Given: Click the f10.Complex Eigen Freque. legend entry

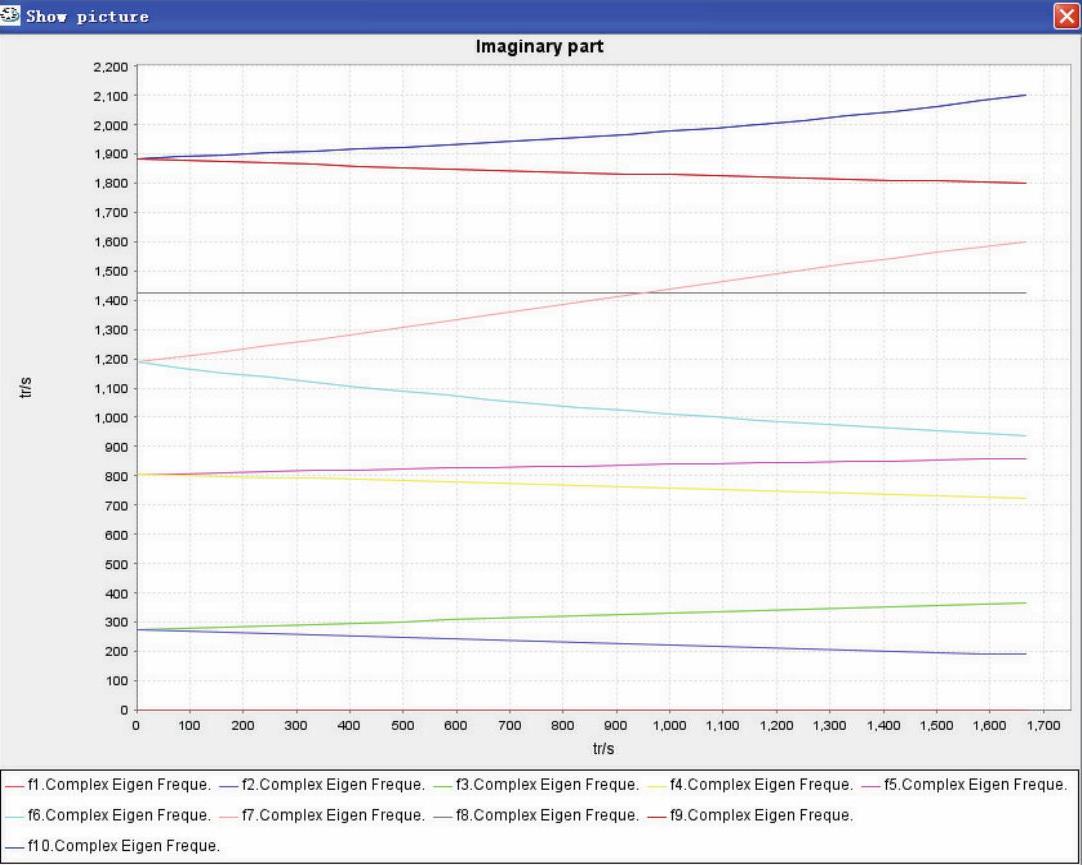Looking at the screenshot, I should pos(122,846).
